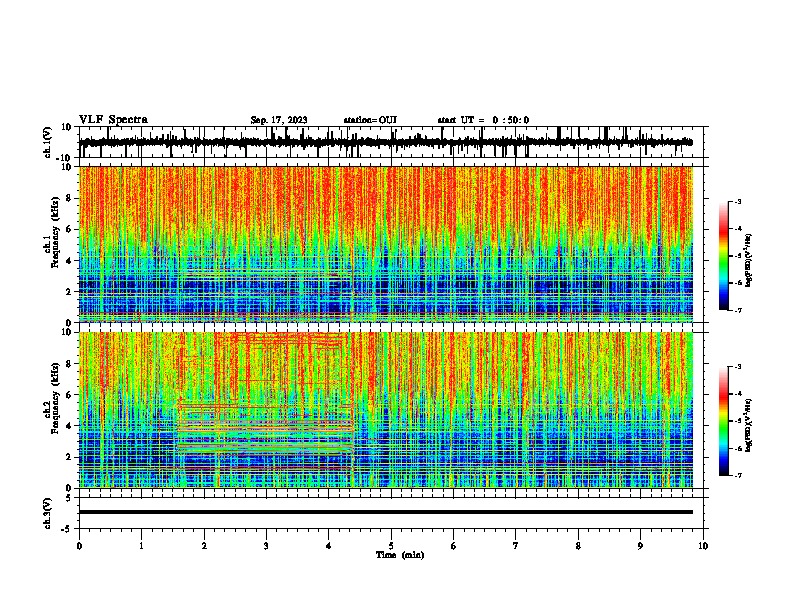Click the time axis tick label "10"
This screenshot has width=792, height=612.
(x=703, y=546)
